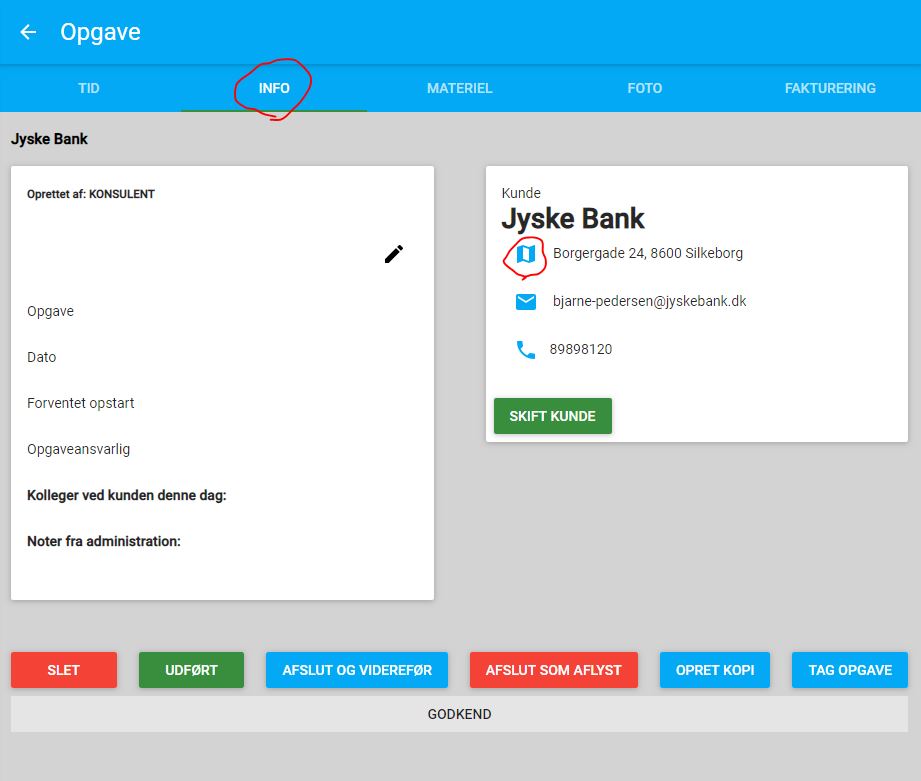Click the Dato field label
Image resolution: width=921 pixels, height=781 pixels.
(42, 357)
